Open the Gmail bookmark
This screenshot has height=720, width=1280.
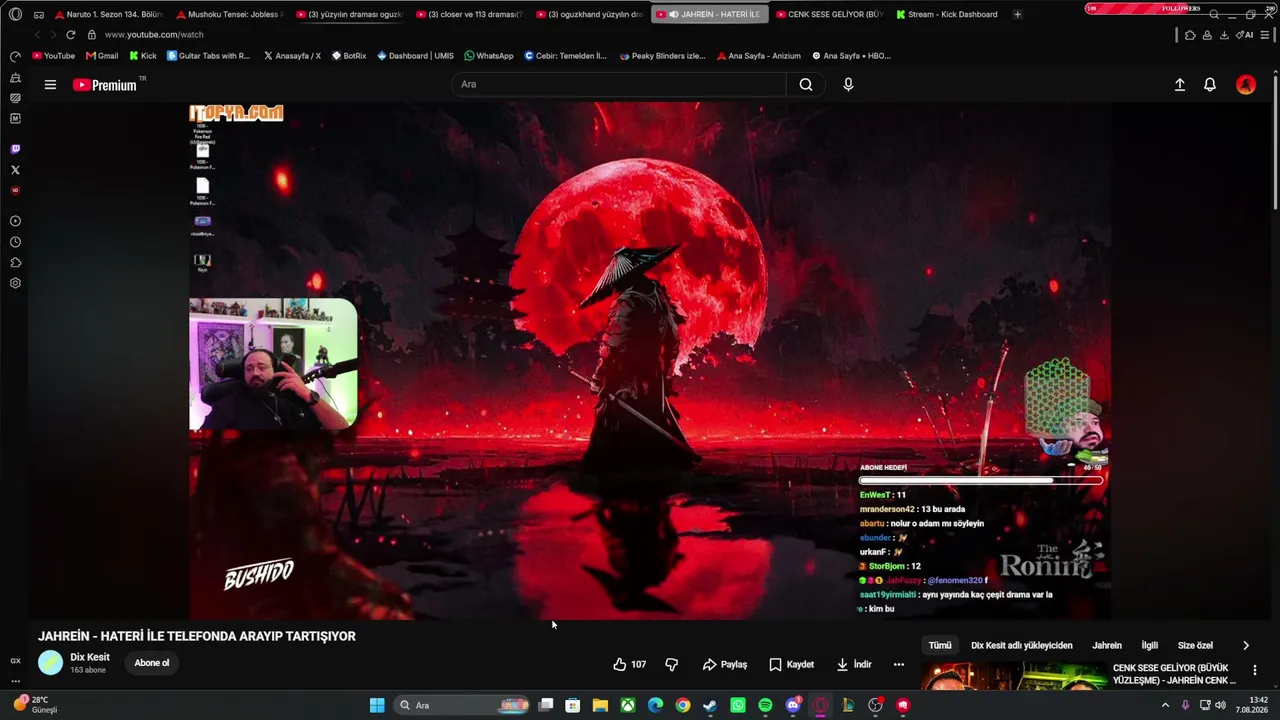click(102, 56)
